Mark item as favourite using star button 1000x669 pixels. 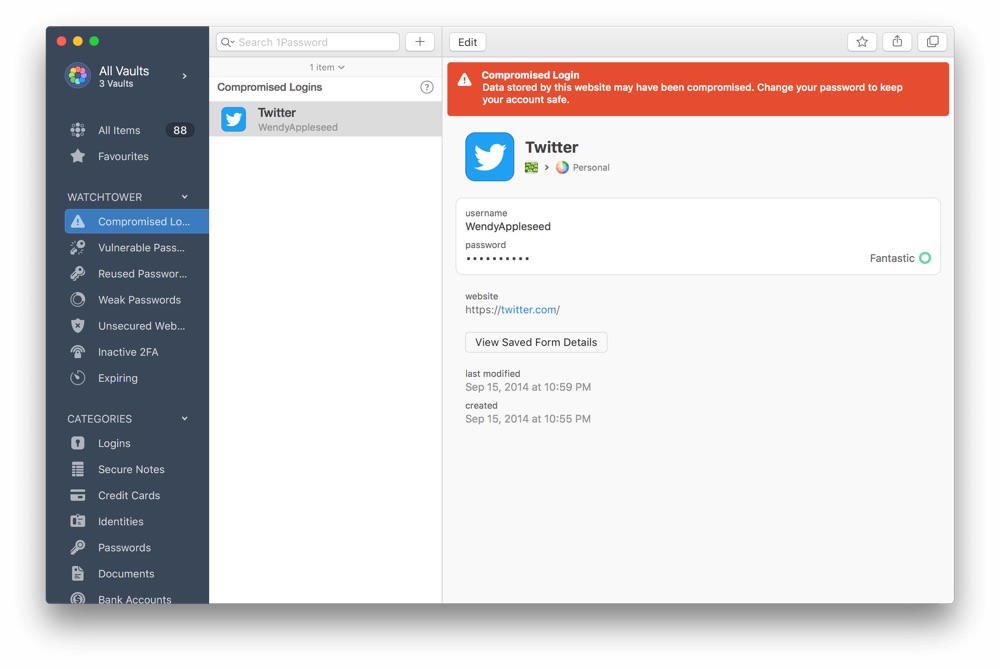pos(862,42)
